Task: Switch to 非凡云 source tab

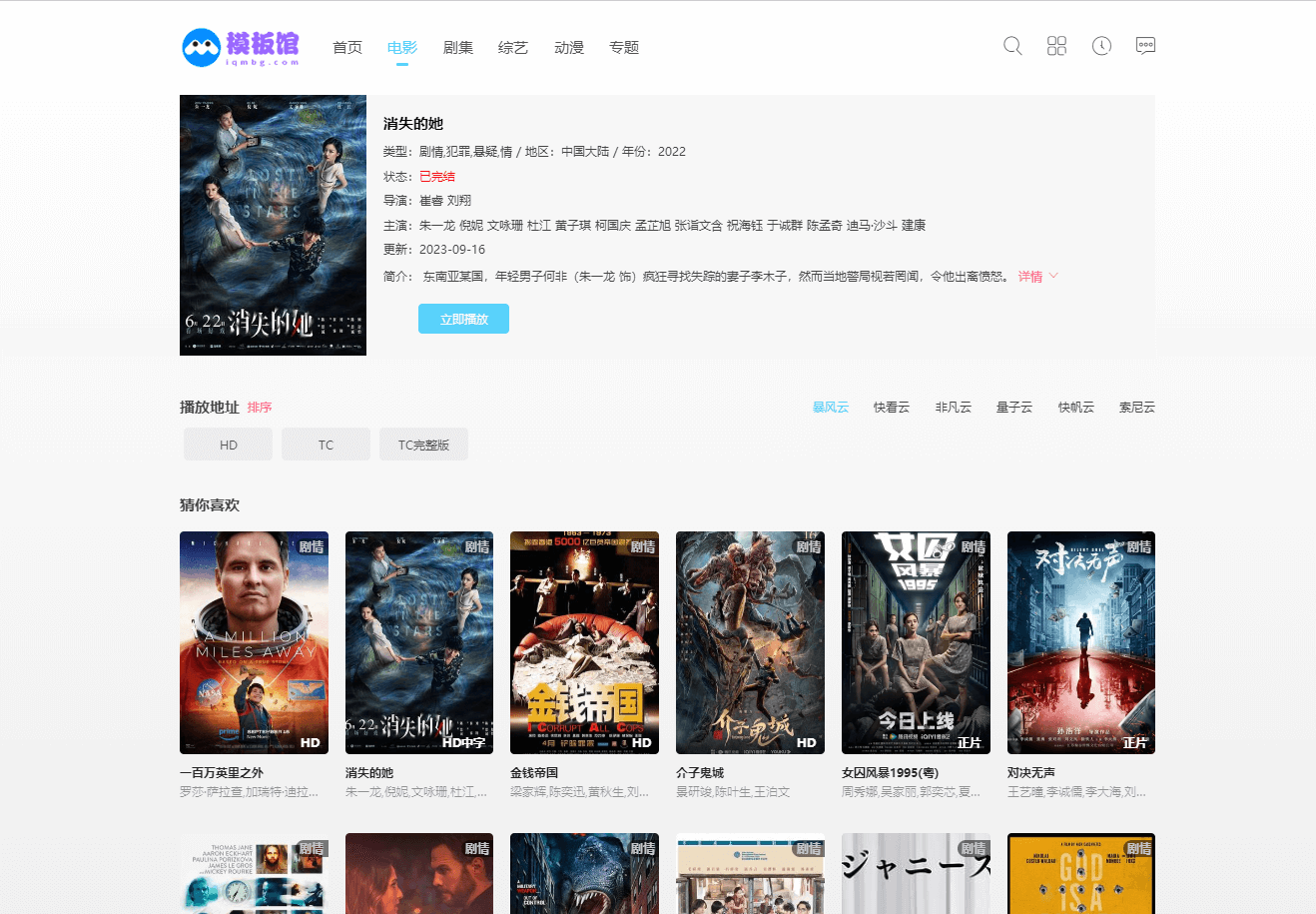Action: 954,408
